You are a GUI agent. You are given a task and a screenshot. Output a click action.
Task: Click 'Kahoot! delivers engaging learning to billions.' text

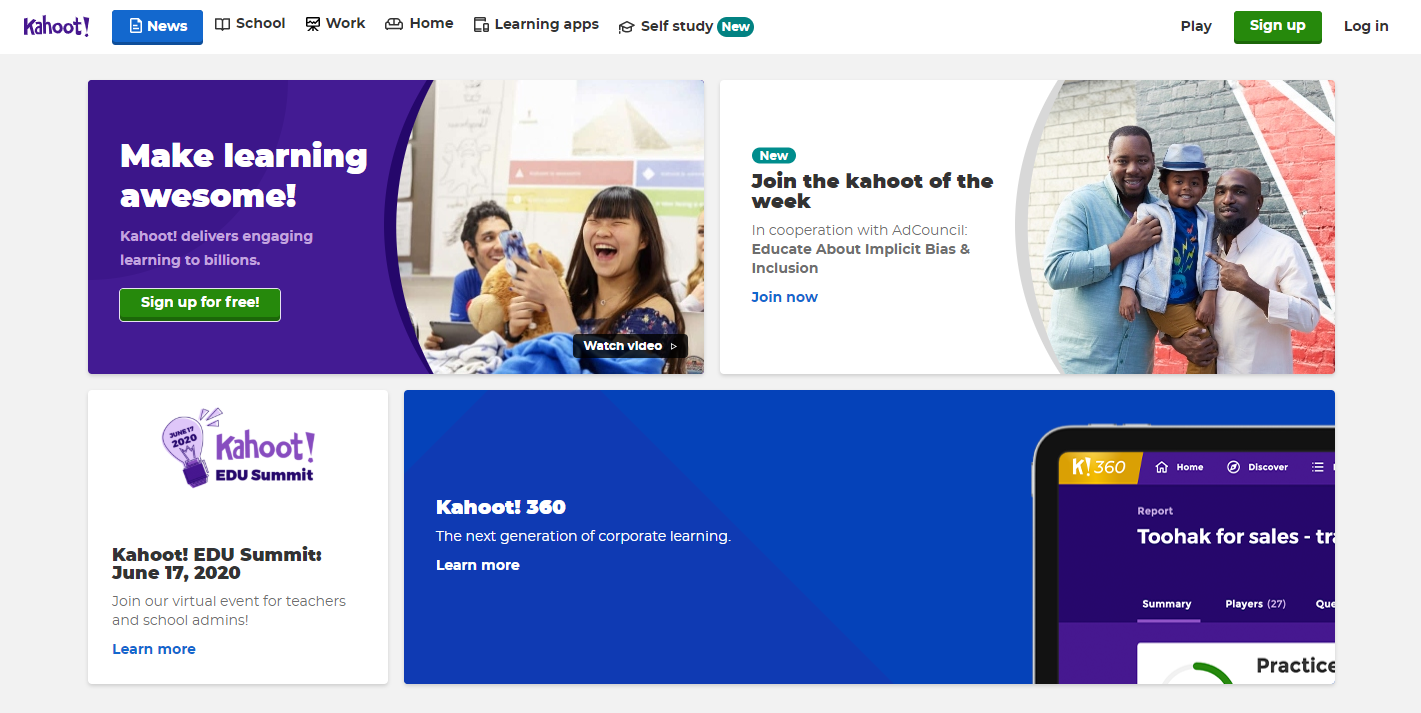click(x=216, y=248)
